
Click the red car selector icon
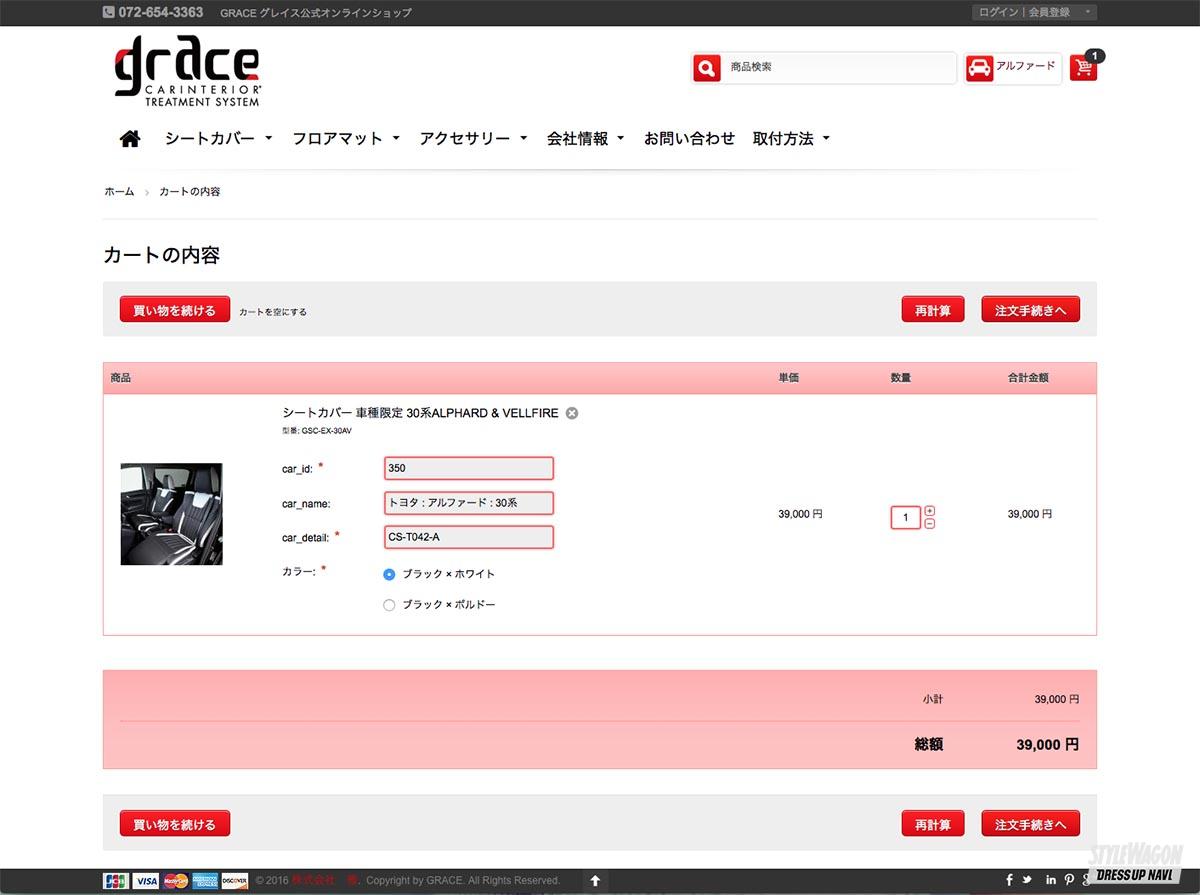pyautogui.click(x=980, y=68)
